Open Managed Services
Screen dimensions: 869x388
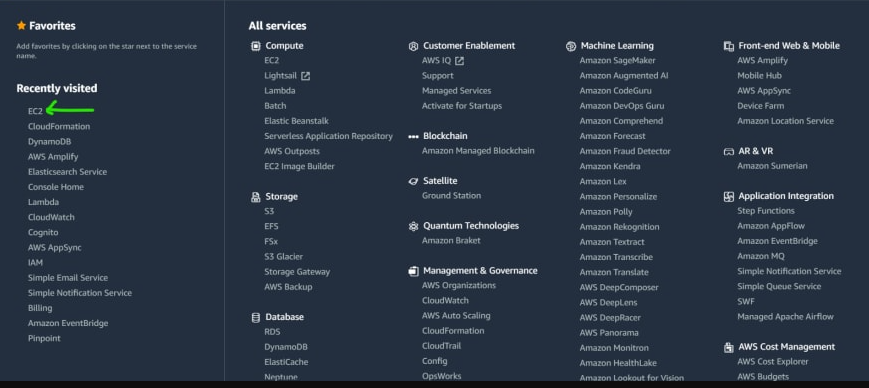pos(456,91)
